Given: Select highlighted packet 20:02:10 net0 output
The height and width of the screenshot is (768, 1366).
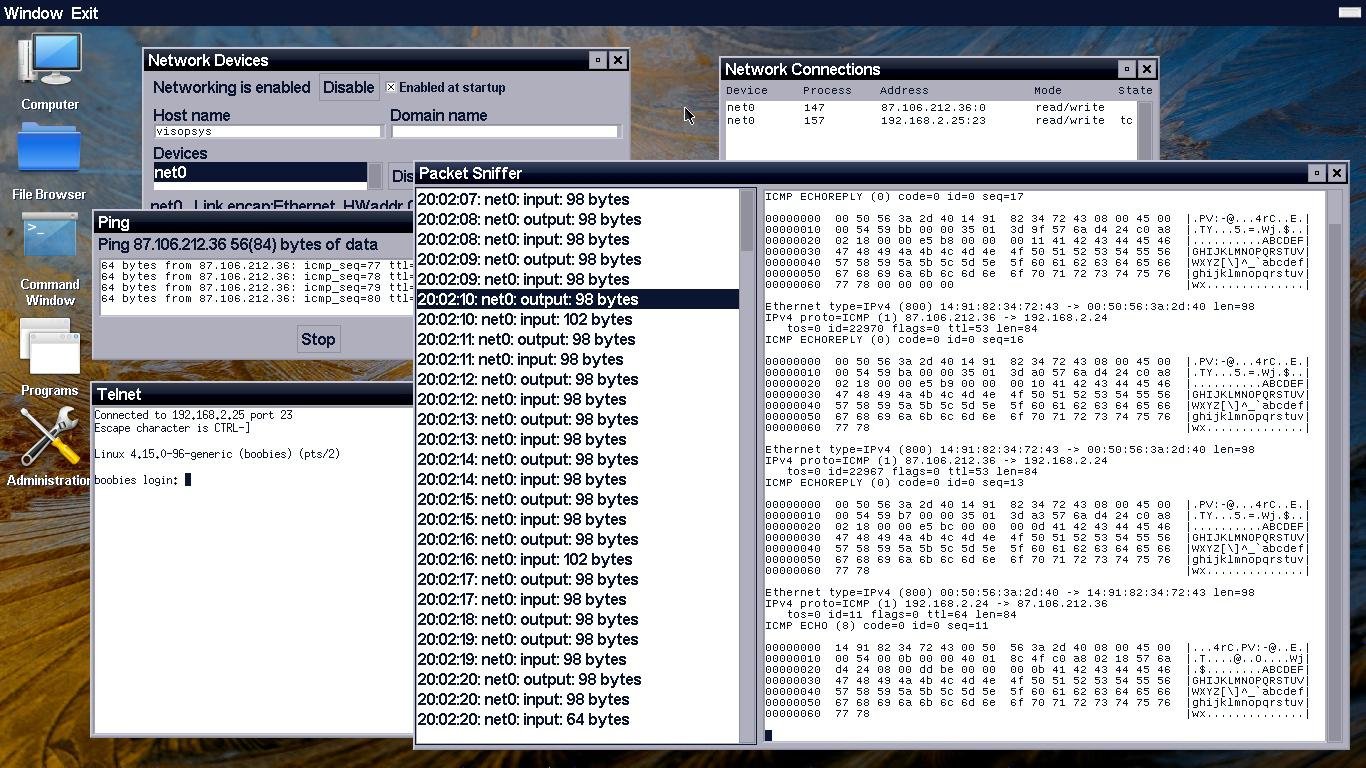Looking at the screenshot, I should click(578, 299).
